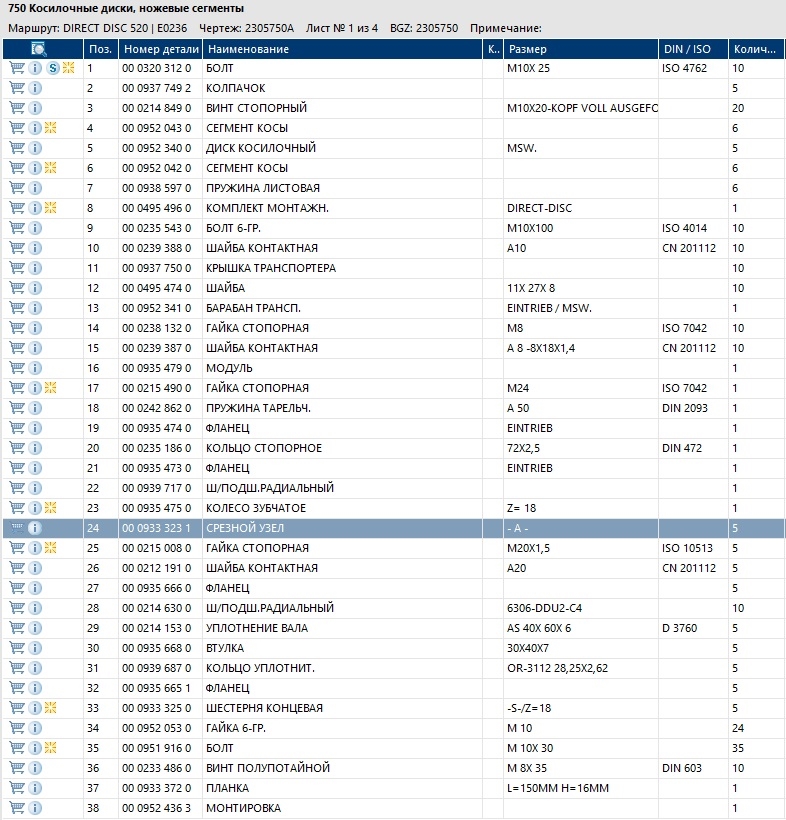This screenshot has height=820, width=786.
Task: Open info icon for СРЕЗНОЙ УЗЕЛ
Action: (x=35, y=528)
